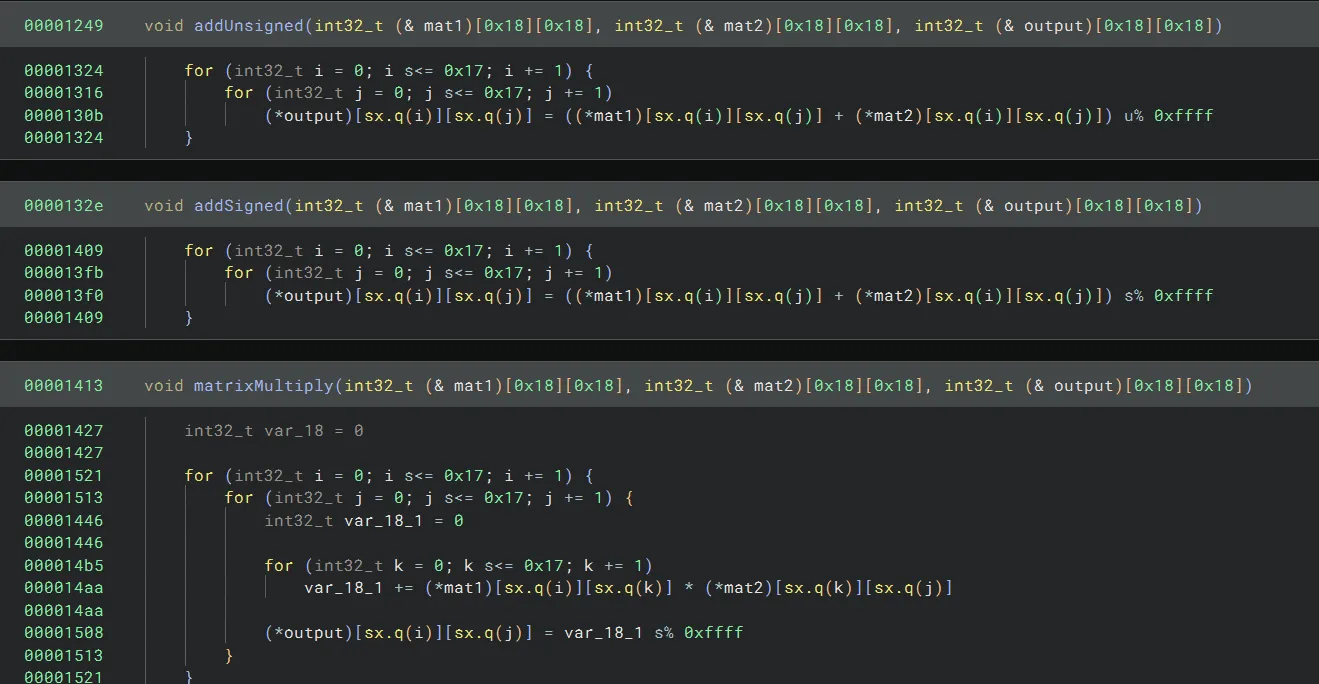This screenshot has width=1319, height=684.
Task: Click address 000013fb in the gutter
Action: click(64, 273)
